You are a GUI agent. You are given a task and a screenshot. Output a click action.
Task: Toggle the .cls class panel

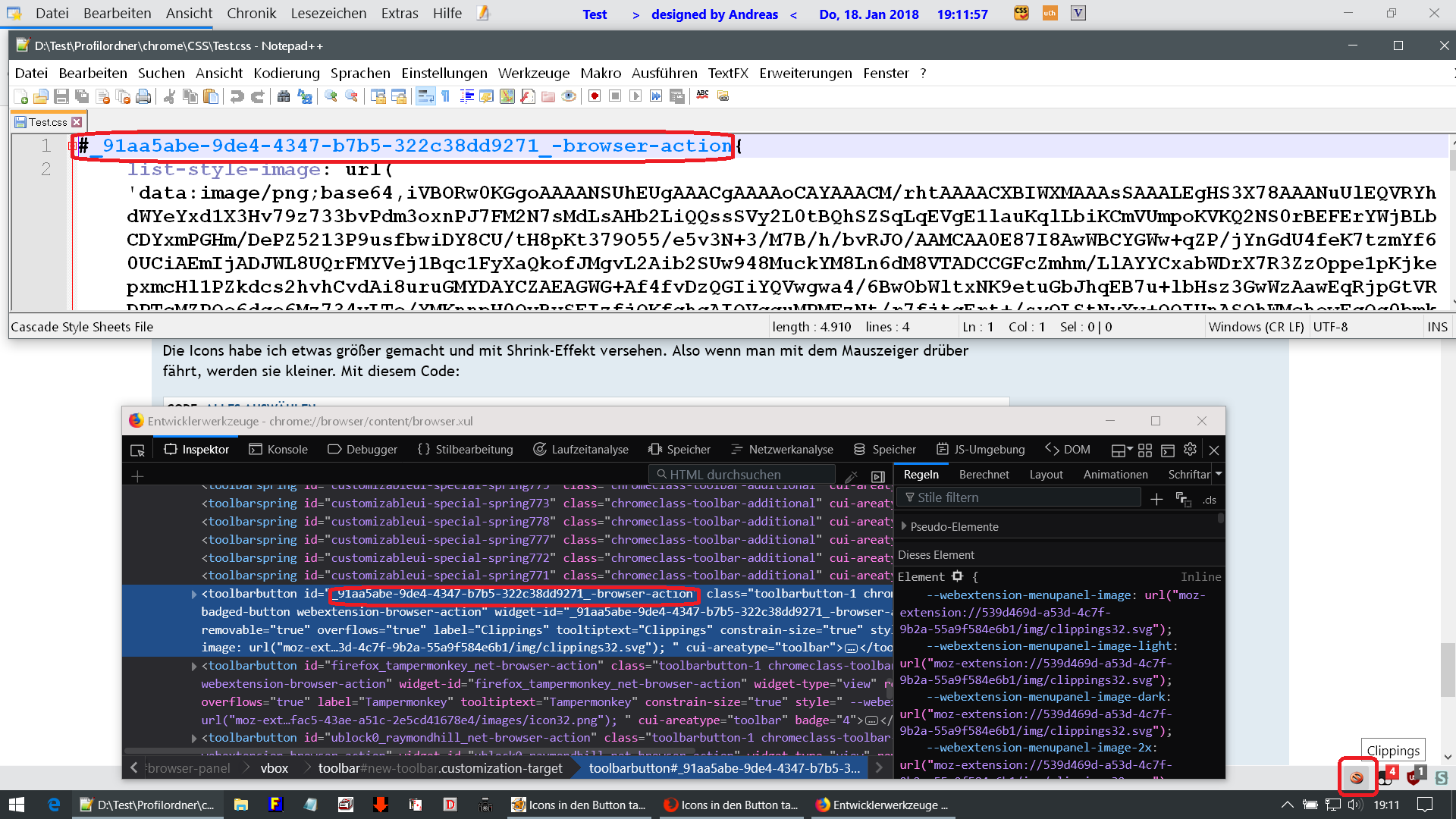(x=1210, y=500)
